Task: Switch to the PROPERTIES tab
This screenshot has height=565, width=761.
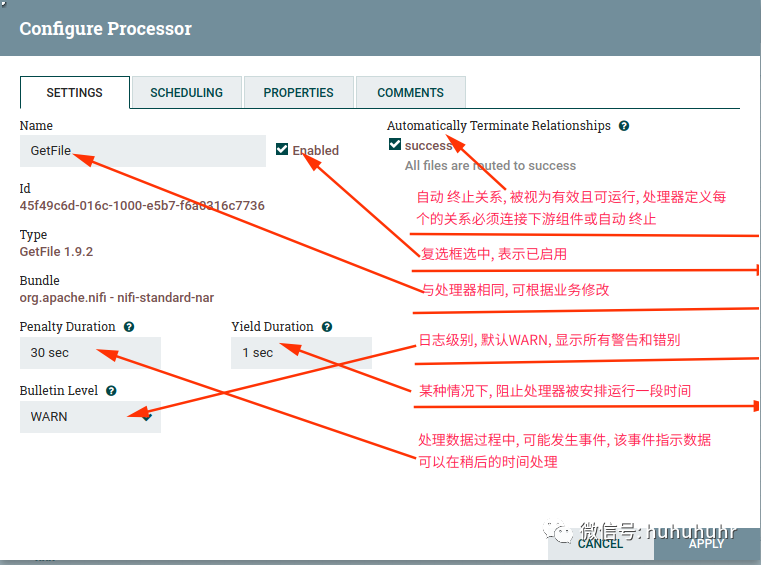Action: [x=298, y=93]
